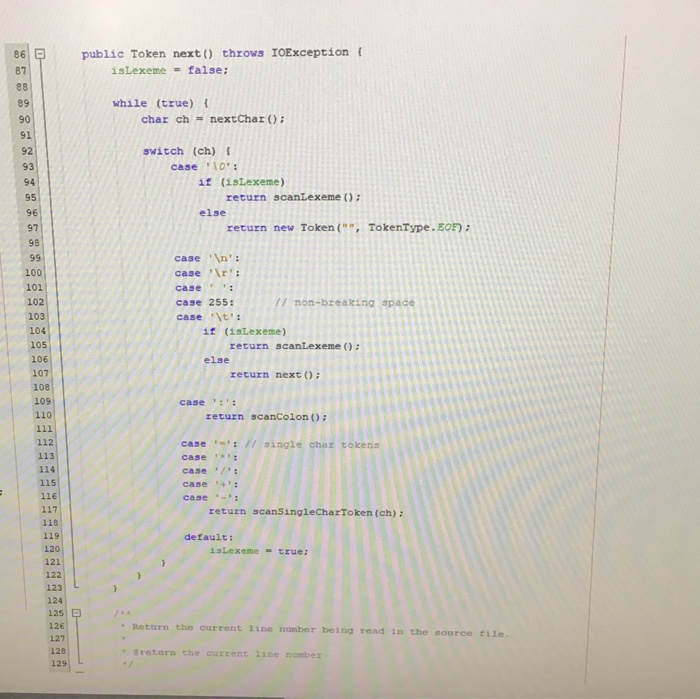Click 'isLexeme = true;' statement
Viewport: 700px width, 699px height.
[259, 551]
